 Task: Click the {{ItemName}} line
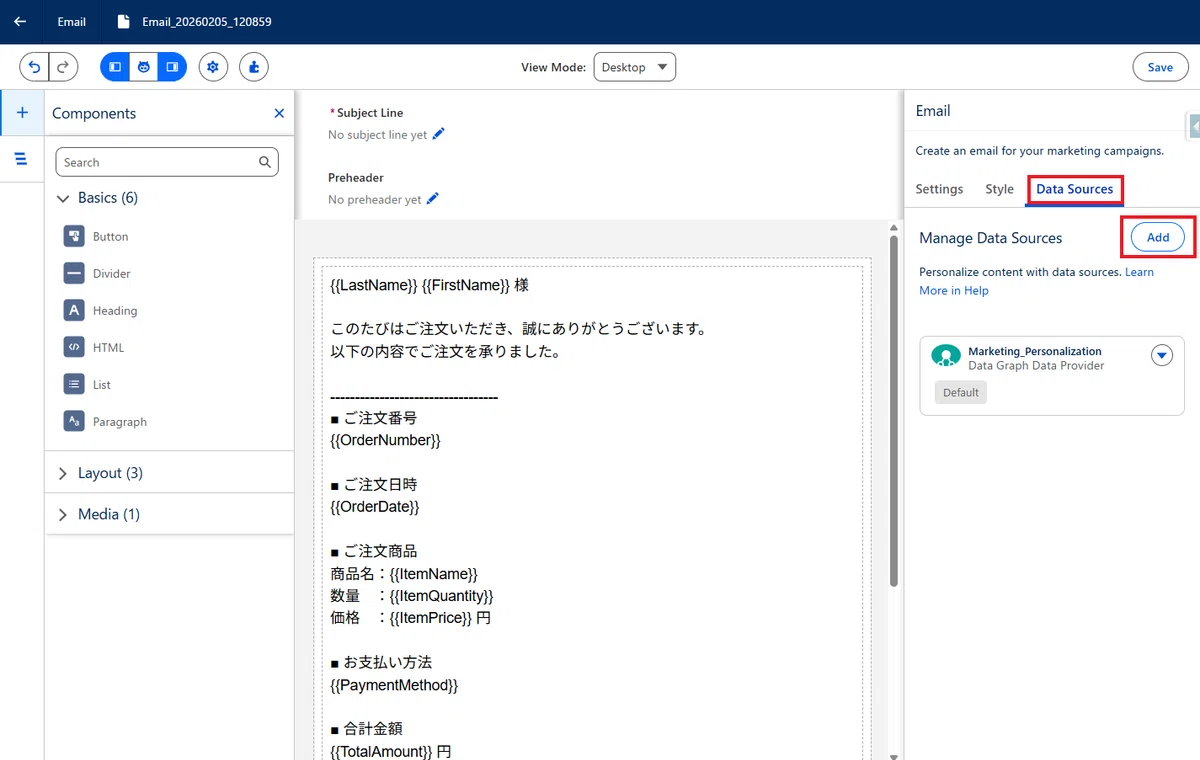coord(404,573)
